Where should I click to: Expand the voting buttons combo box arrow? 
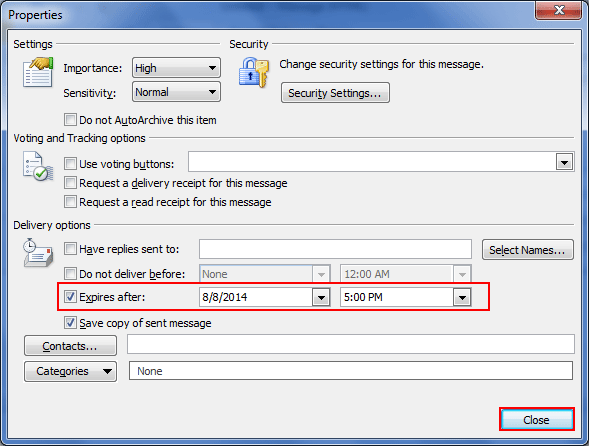564,163
